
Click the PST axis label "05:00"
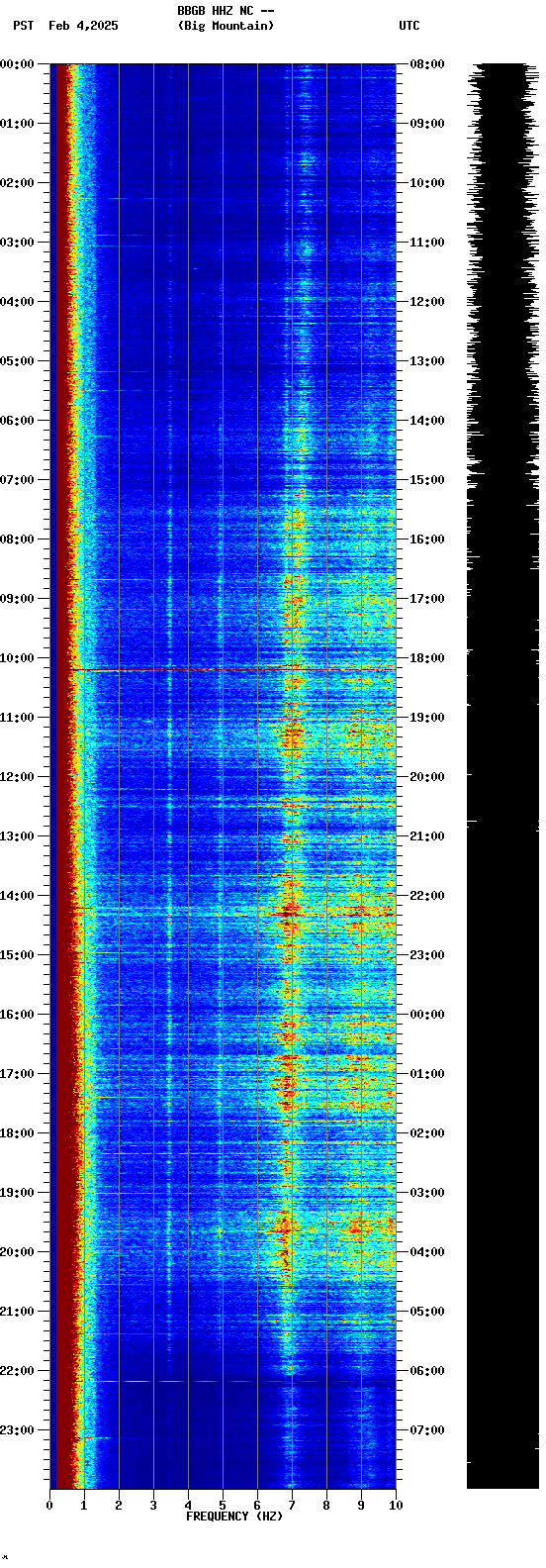coord(17,361)
